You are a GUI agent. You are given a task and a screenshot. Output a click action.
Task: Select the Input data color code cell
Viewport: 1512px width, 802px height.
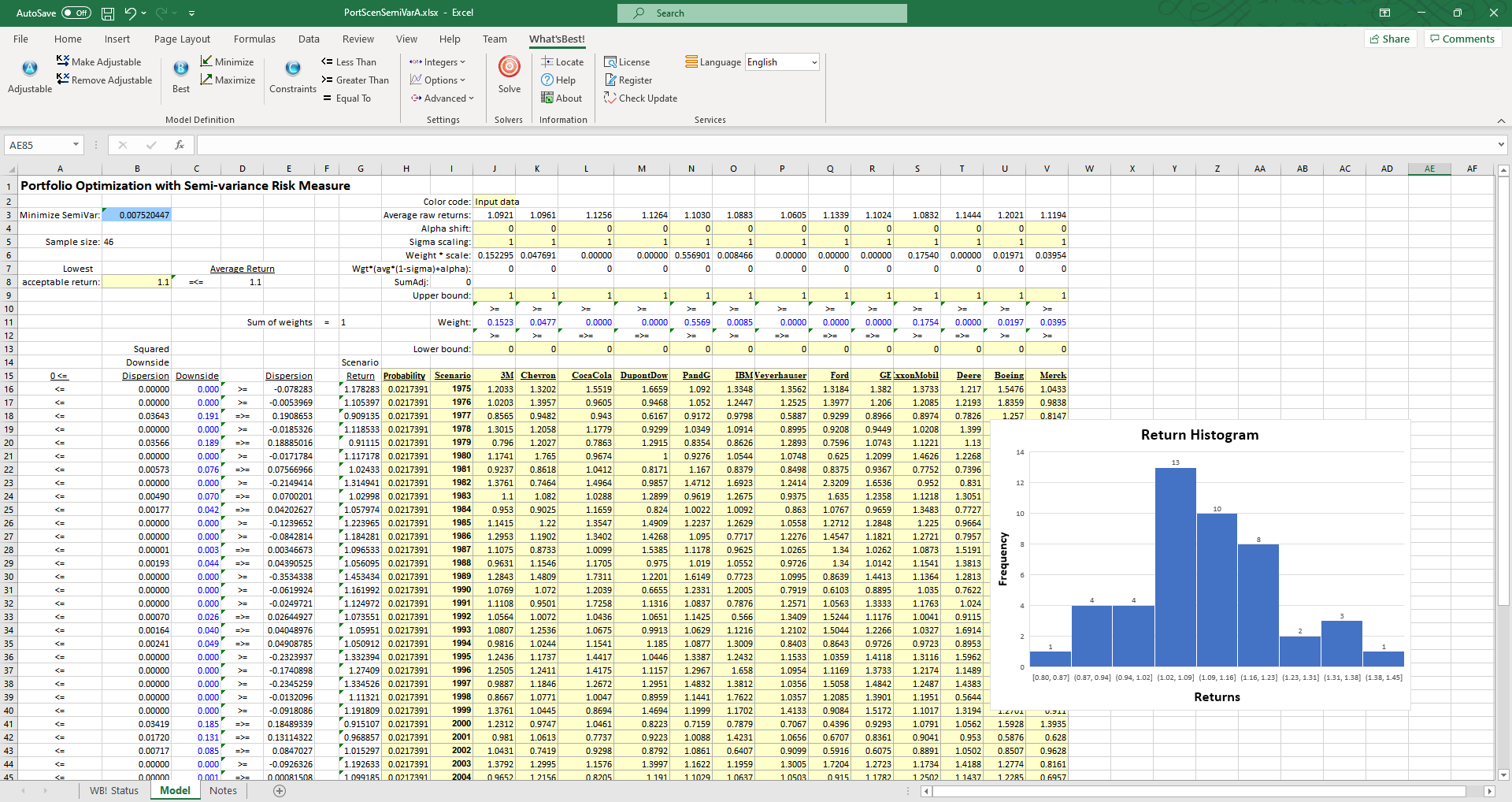tap(495, 202)
